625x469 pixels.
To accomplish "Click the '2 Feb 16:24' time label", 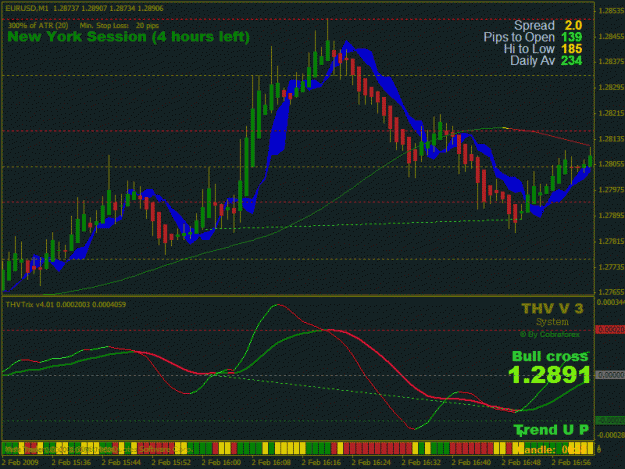I will [371, 462].
